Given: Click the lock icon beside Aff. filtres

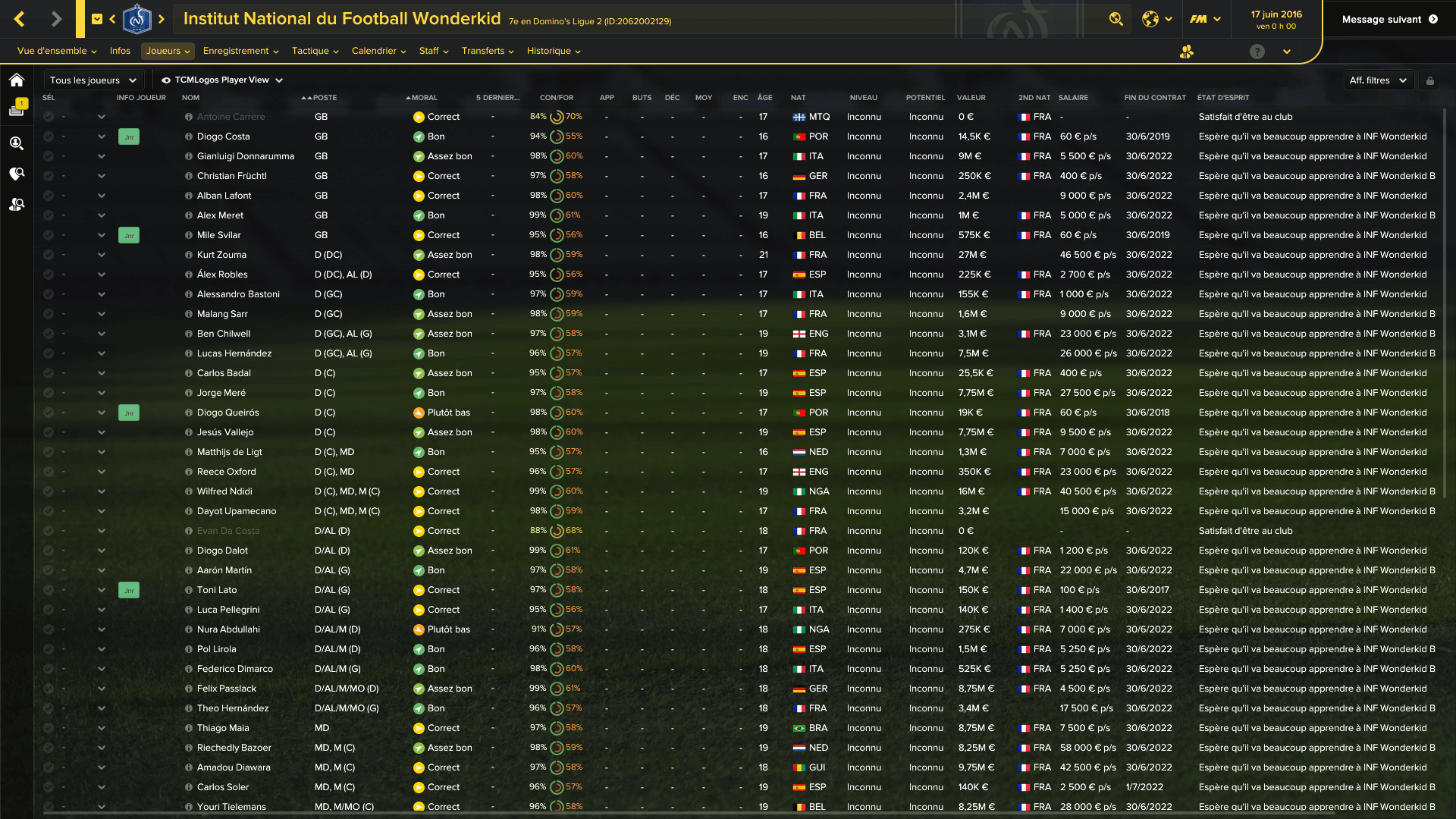Looking at the screenshot, I should click(1429, 80).
